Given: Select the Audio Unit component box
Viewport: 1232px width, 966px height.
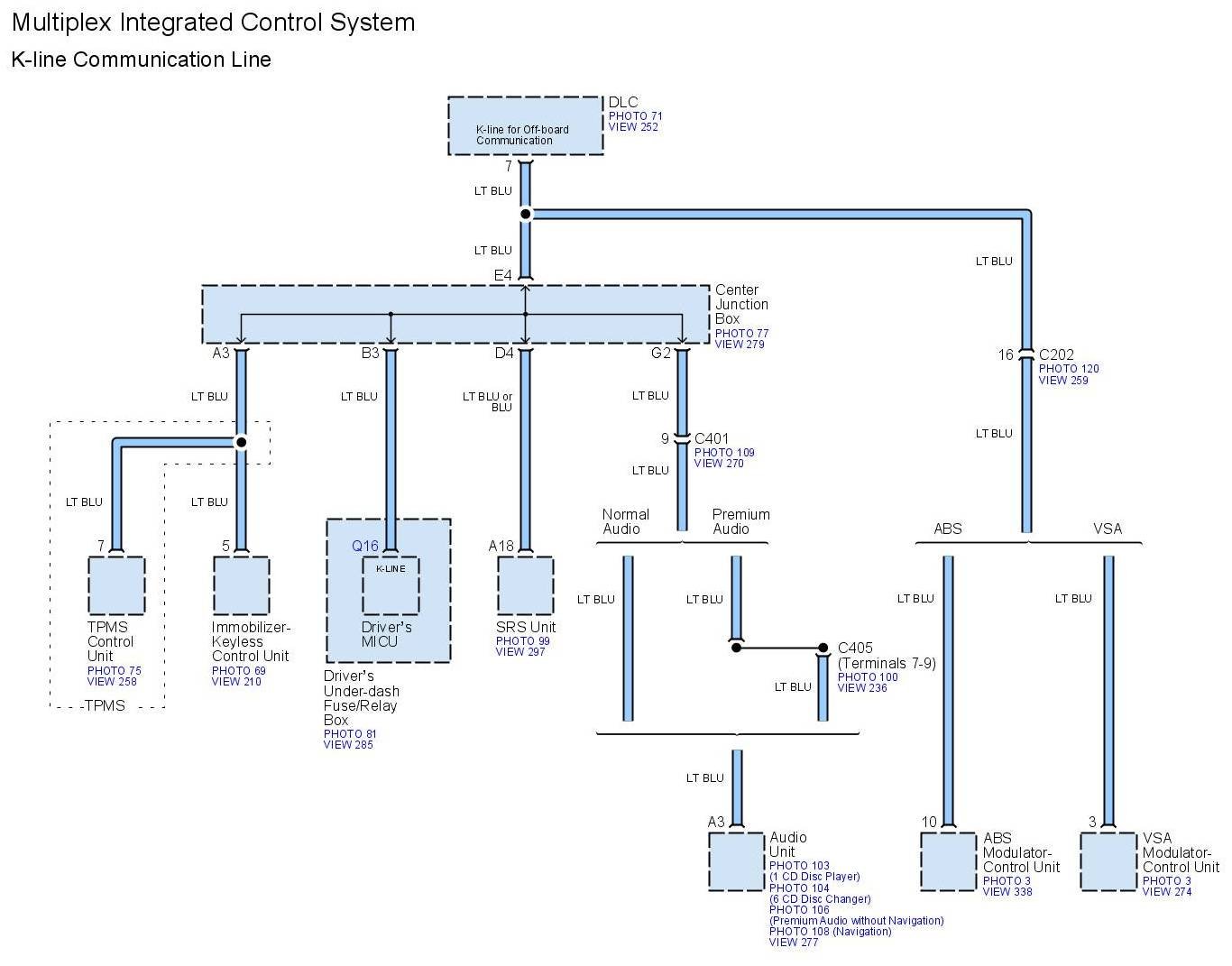Looking at the screenshot, I should pos(736,861).
